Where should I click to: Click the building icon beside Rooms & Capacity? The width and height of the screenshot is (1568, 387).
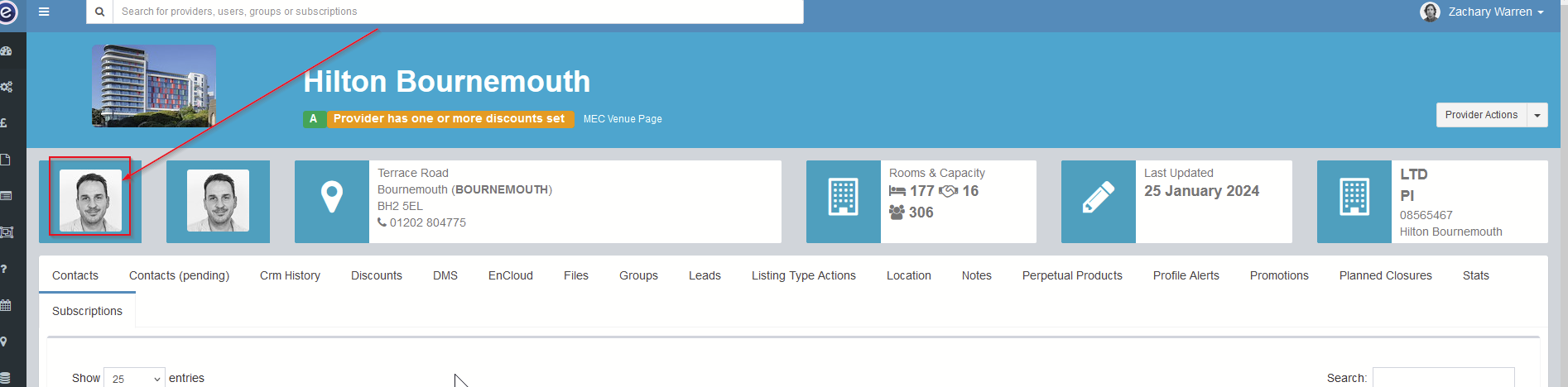[844, 202]
